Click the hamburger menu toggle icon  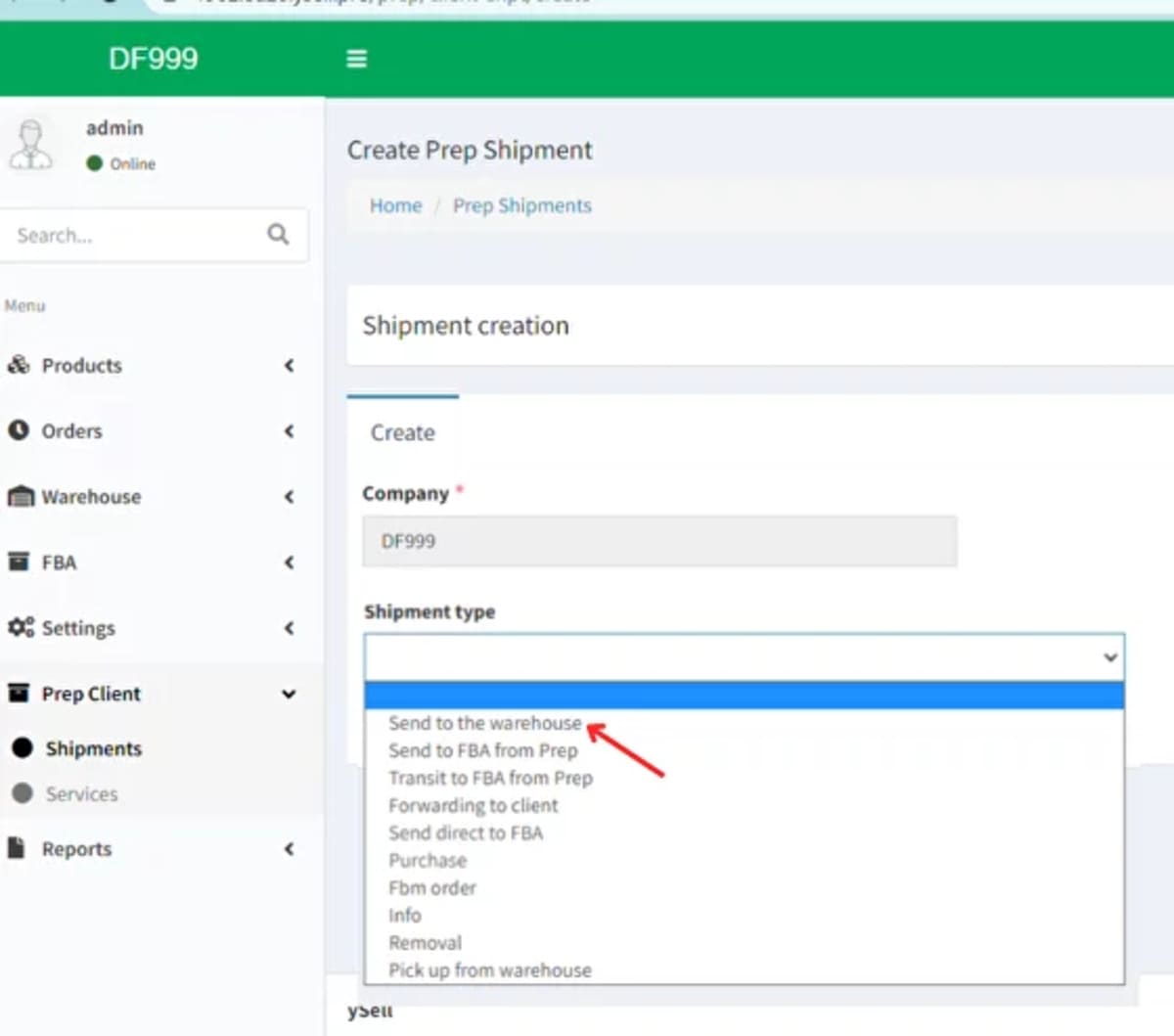coord(356,59)
